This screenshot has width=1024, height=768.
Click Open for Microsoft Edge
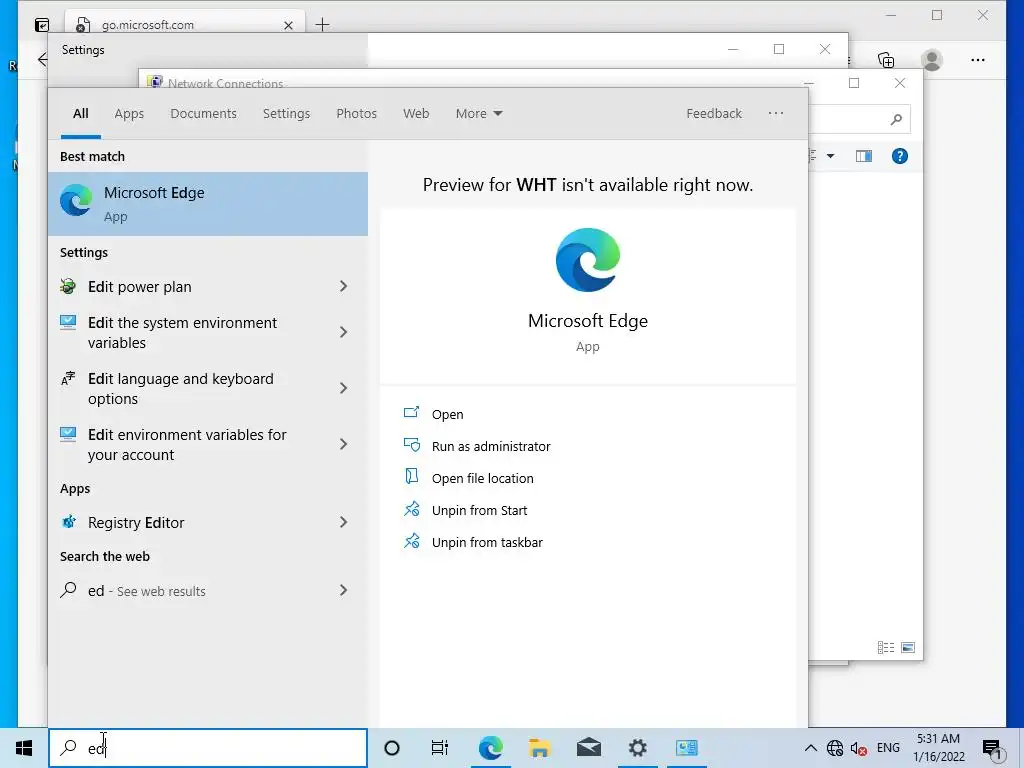[x=447, y=414]
